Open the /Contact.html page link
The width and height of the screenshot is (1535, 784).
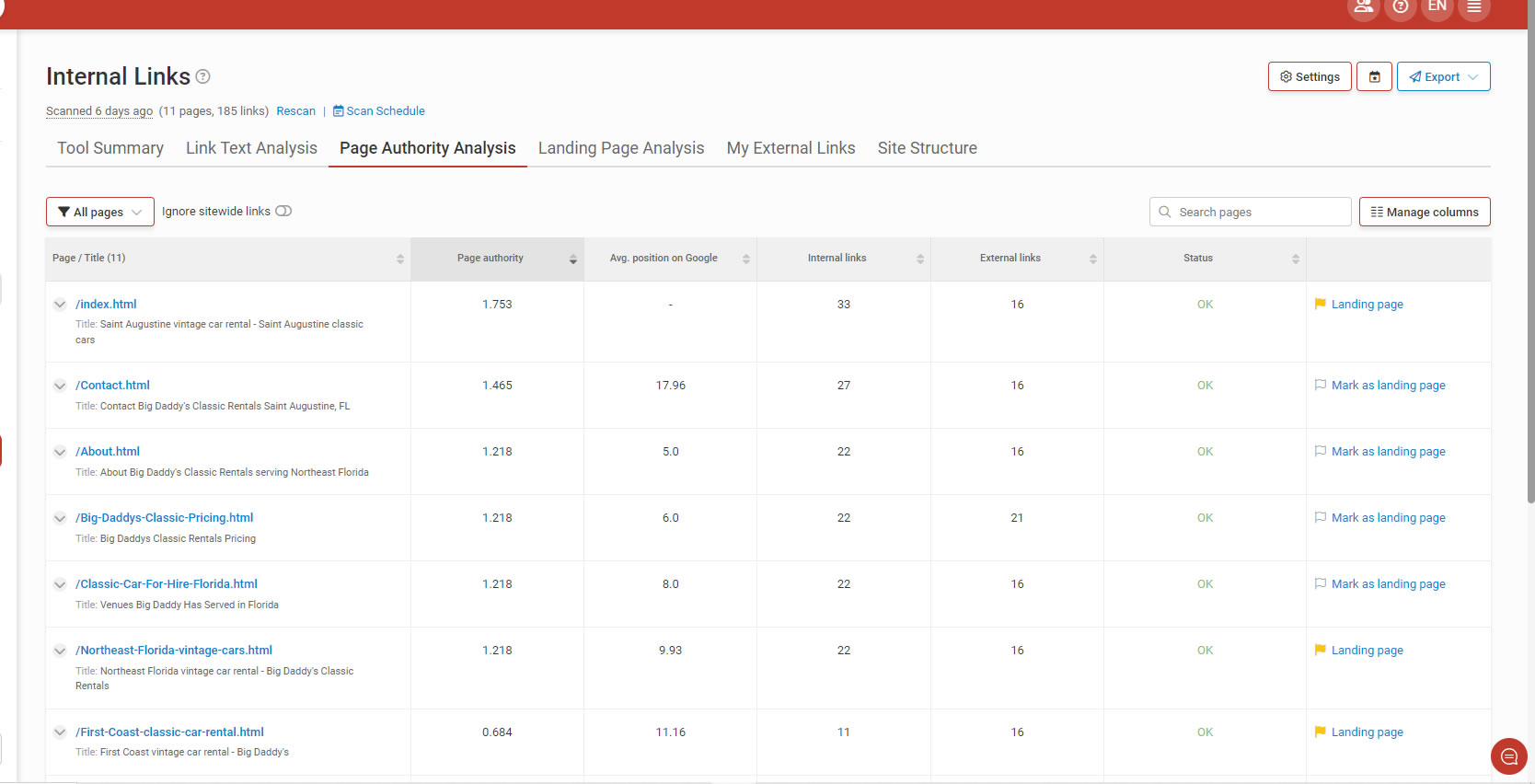(112, 386)
